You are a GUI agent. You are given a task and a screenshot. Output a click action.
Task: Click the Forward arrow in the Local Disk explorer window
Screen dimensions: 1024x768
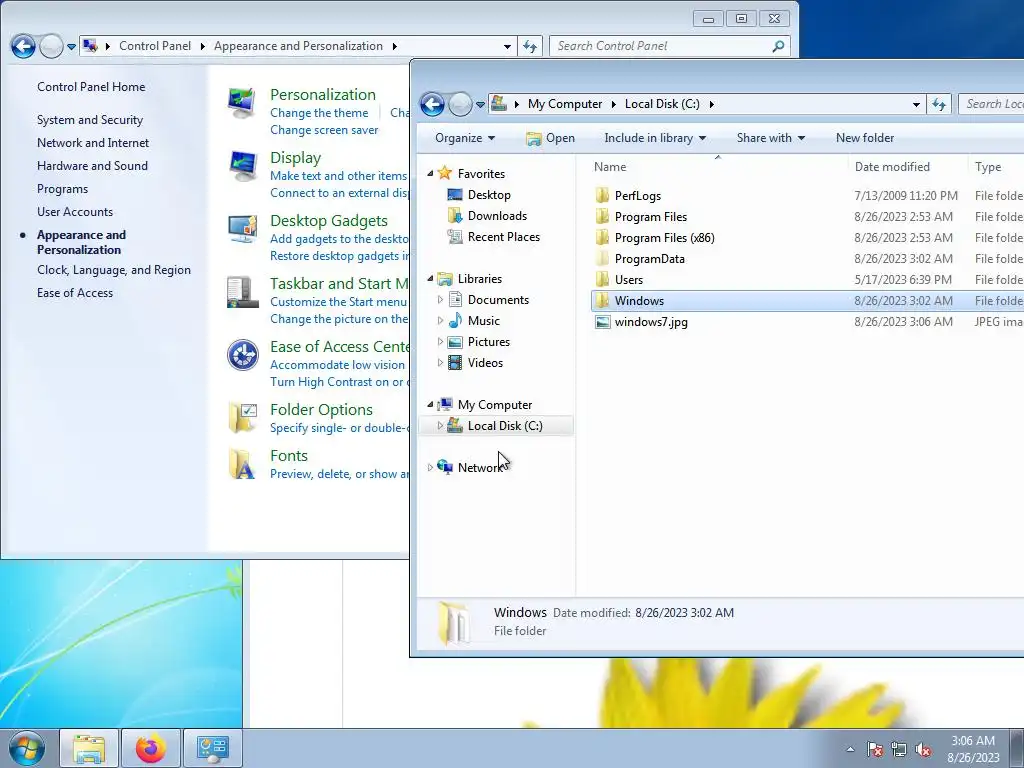pos(460,104)
